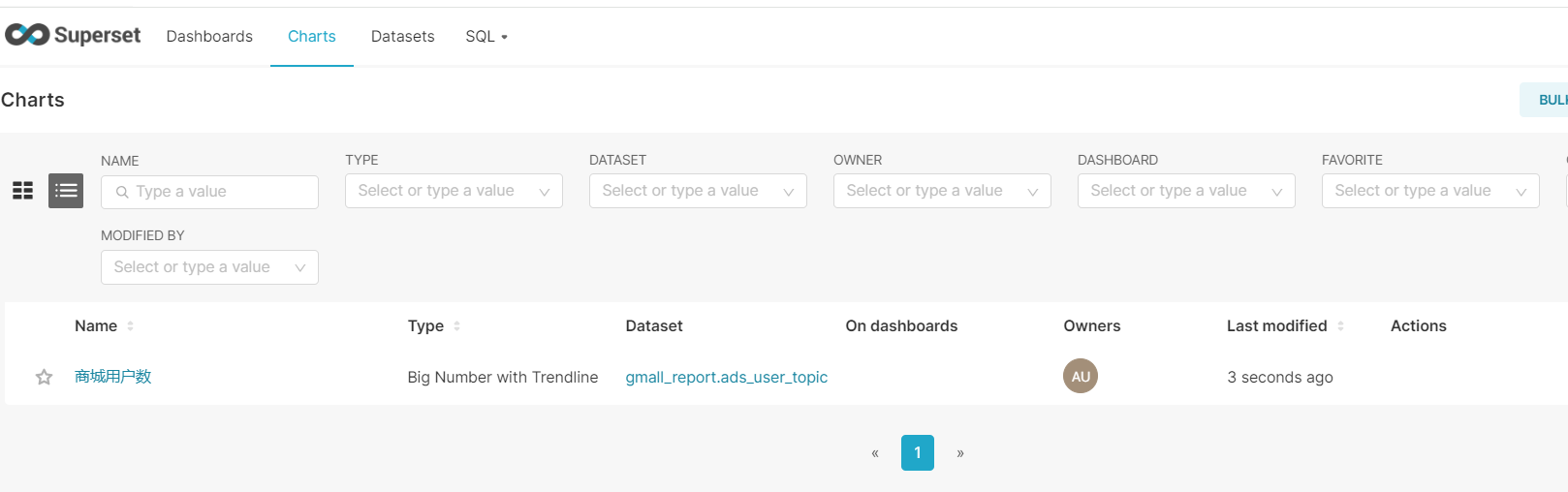Select page 1 in pagination
The image size is (1568, 492).
(918, 453)
